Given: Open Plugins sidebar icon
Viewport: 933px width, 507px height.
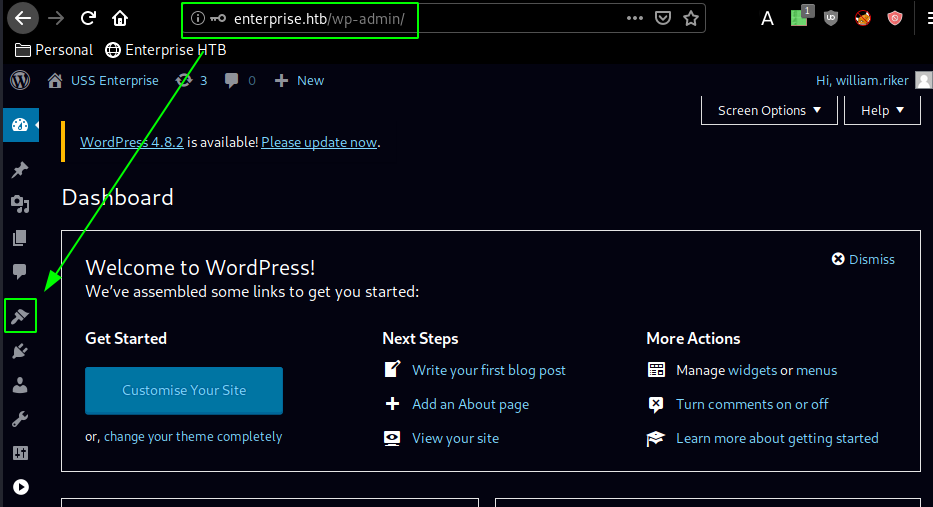Looking at the screenshot, I should [20, 351].
